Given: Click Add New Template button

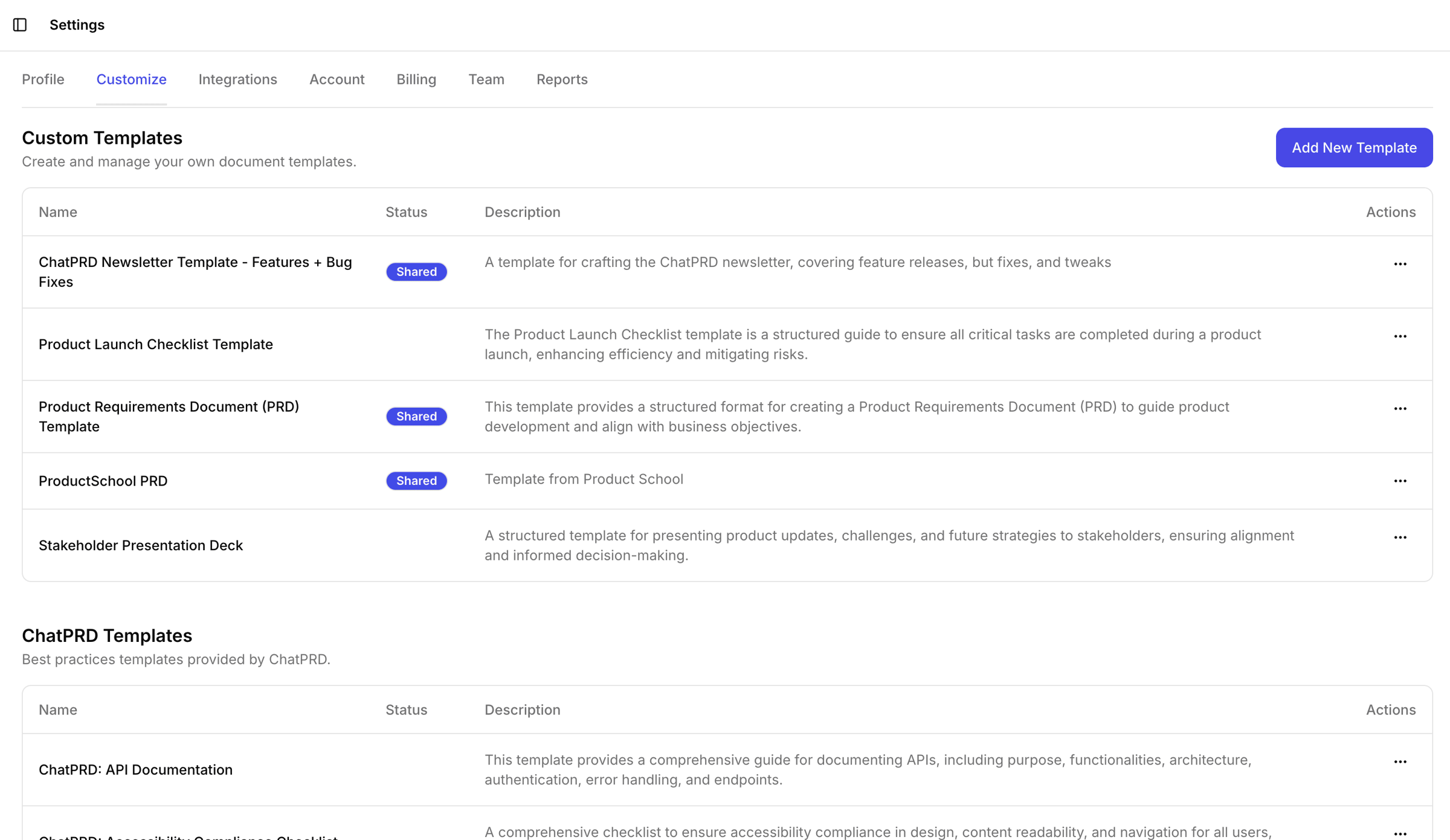Looking at the screenshot, I should click(1353, 147).
